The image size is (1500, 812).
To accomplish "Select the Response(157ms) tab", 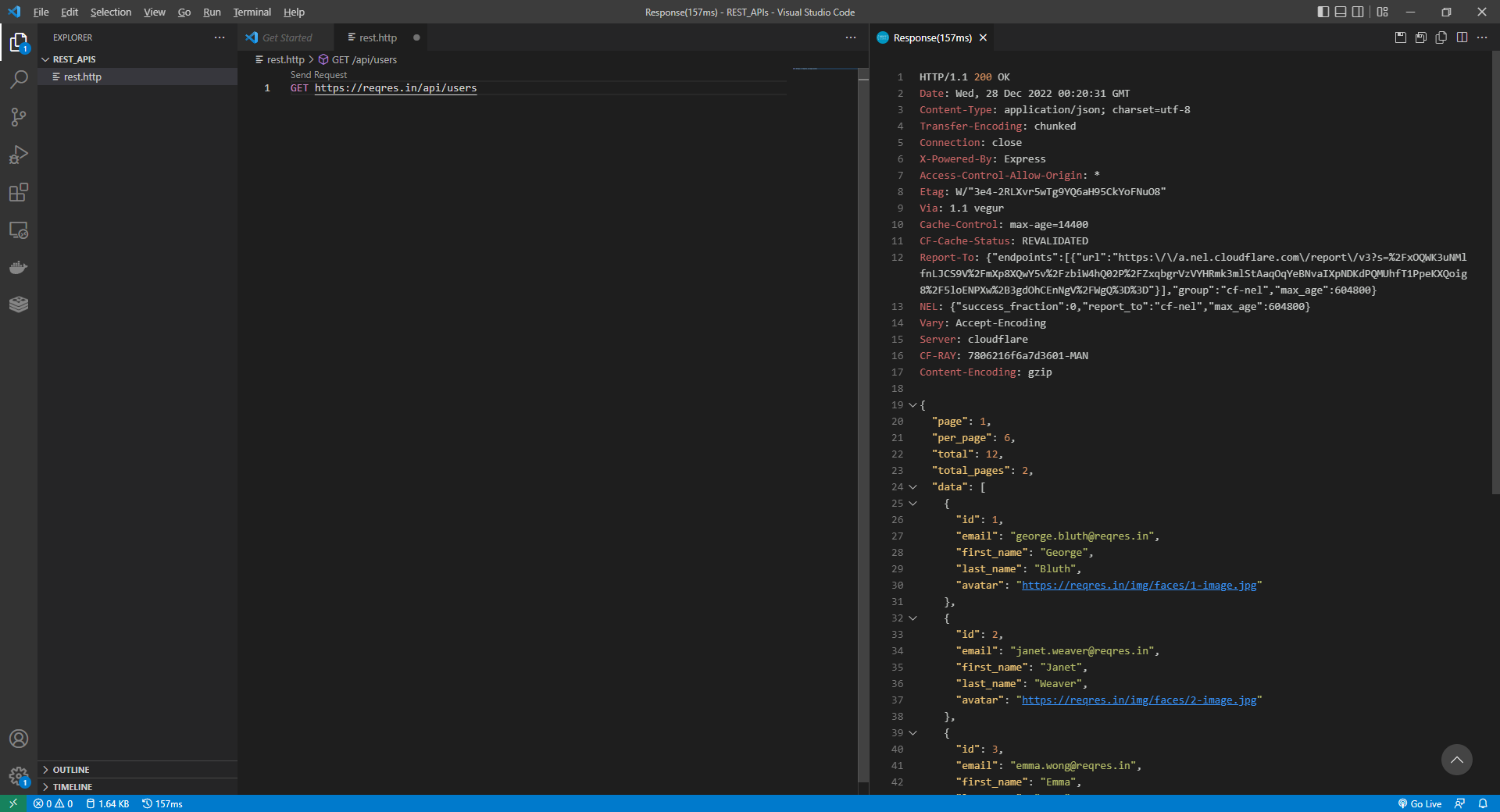I will (932, 37).
